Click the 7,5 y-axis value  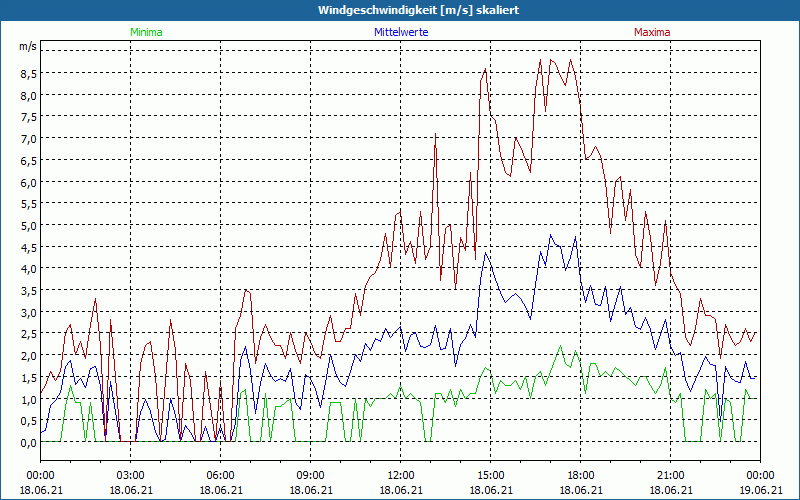click(x=28, y=117)
